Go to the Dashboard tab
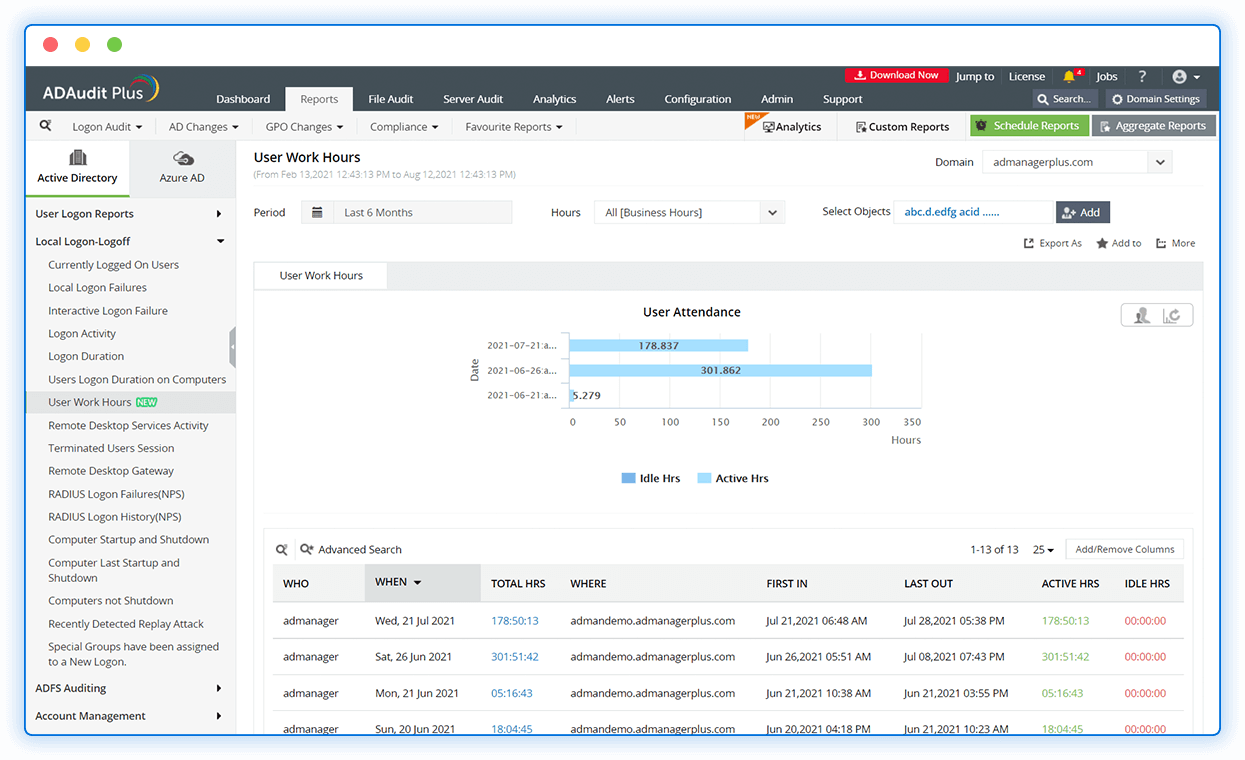Viewport: 1245px width, 760px height. point(243,99)
